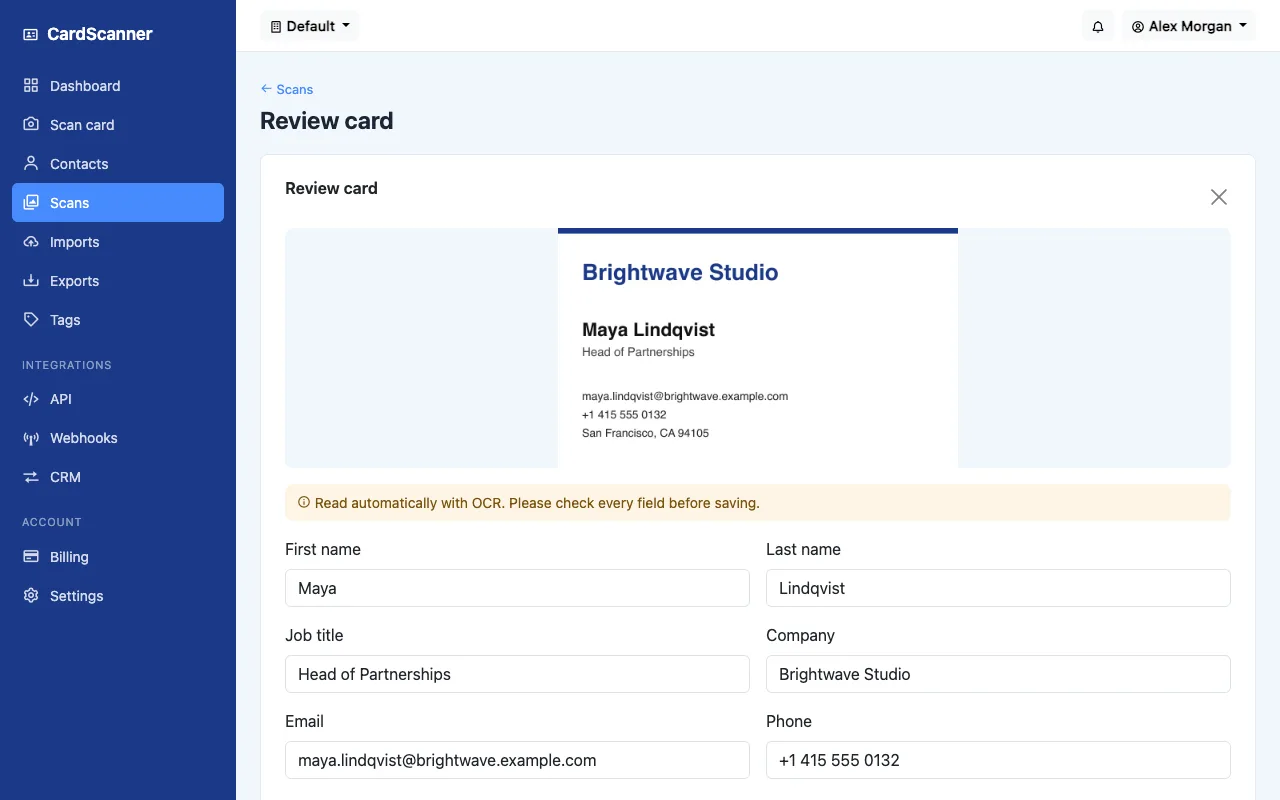
Task: Click the person icon beside Contacts
Action: [31, 164]
